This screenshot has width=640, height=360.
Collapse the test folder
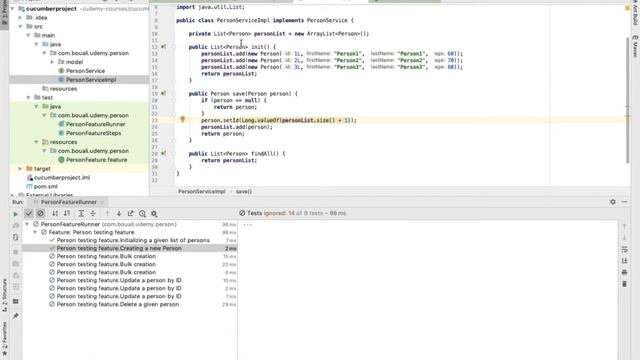click(x=29, y=98)
